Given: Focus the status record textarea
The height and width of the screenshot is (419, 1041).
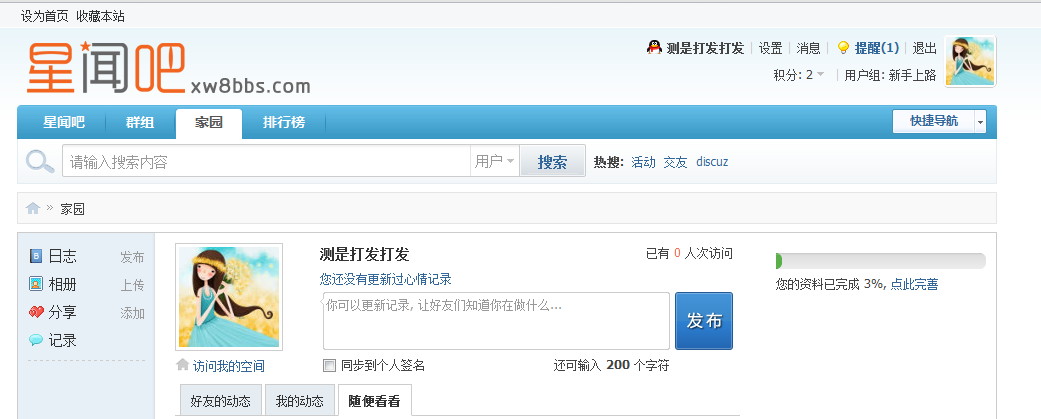Looking at the screenshot, I should pyautogui.click(x=496, y=321).
